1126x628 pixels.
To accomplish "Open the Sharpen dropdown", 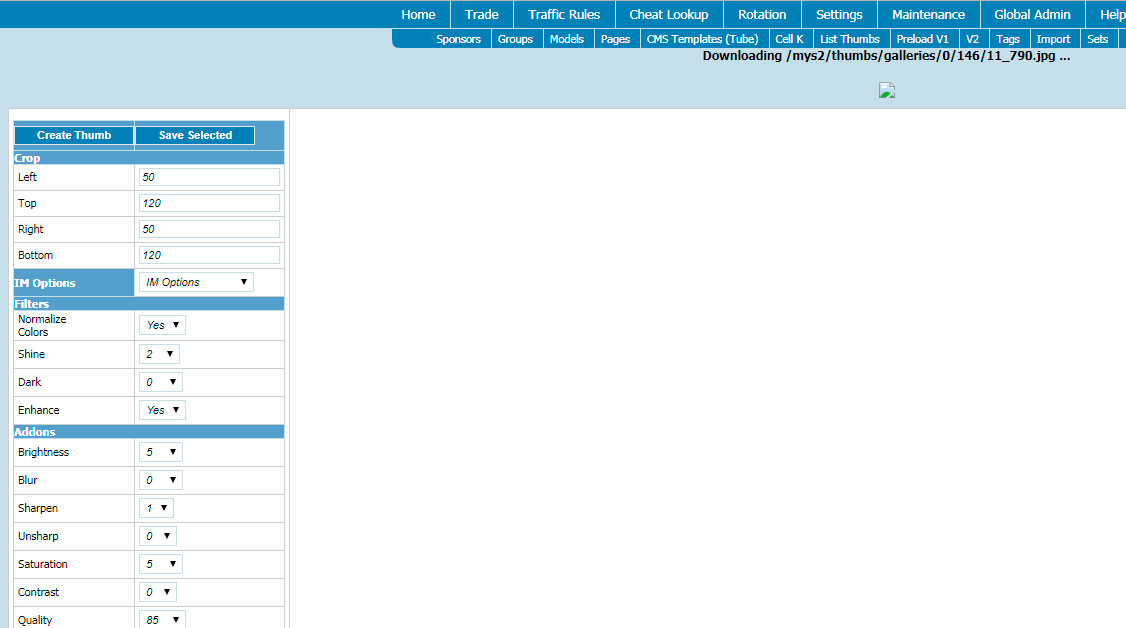I will [x=156, y=508].
